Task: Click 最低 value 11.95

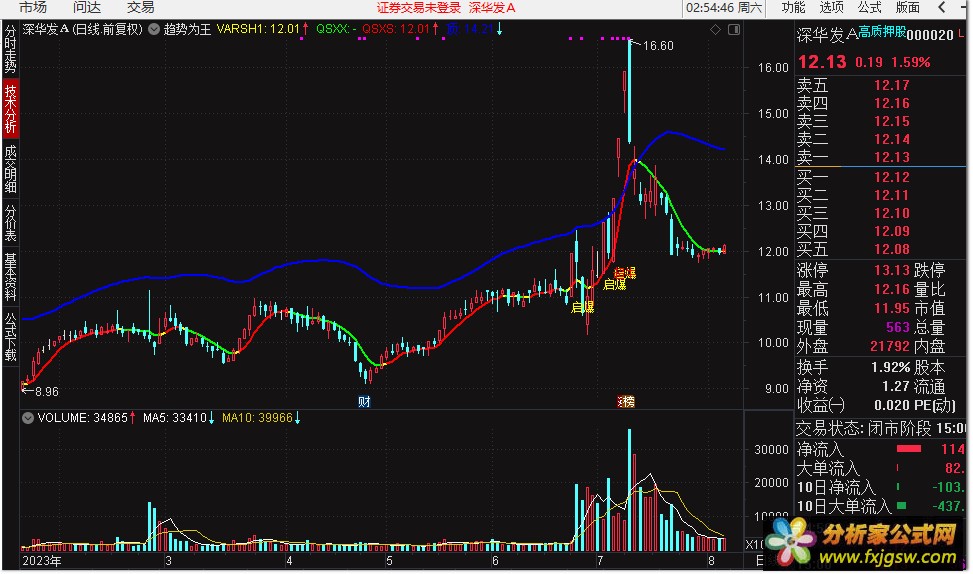Action: [892, 308]
